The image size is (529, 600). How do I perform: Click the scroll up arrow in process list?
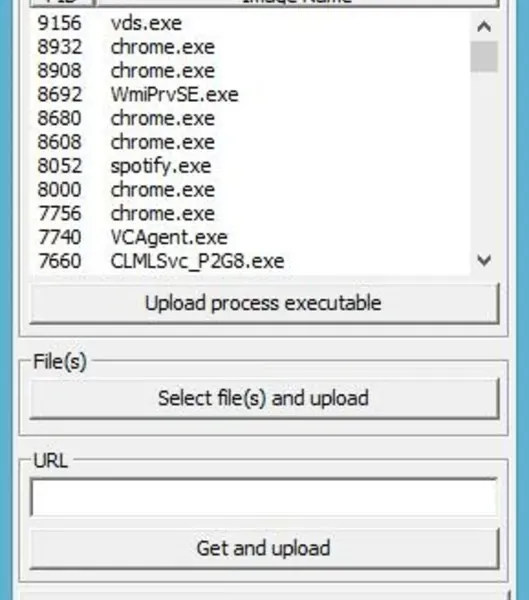[x=484, y=26]
